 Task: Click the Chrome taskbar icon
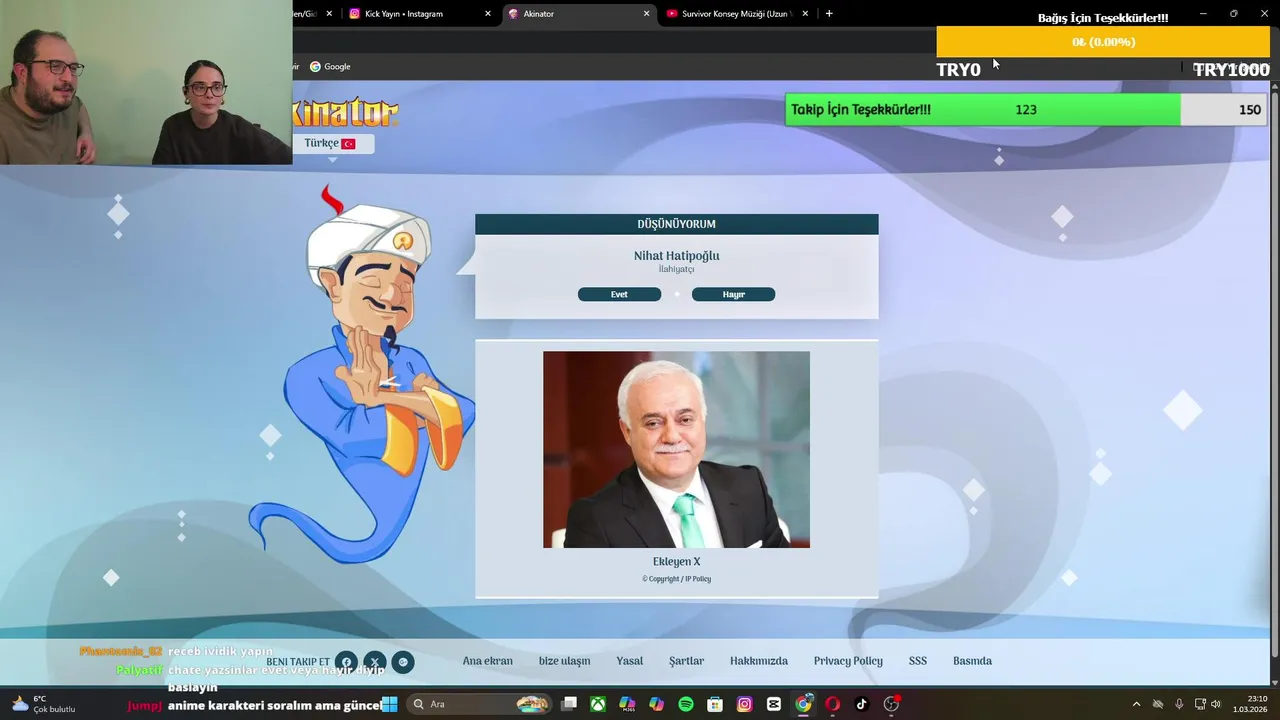pyautogui.click(x=803, y=704)
